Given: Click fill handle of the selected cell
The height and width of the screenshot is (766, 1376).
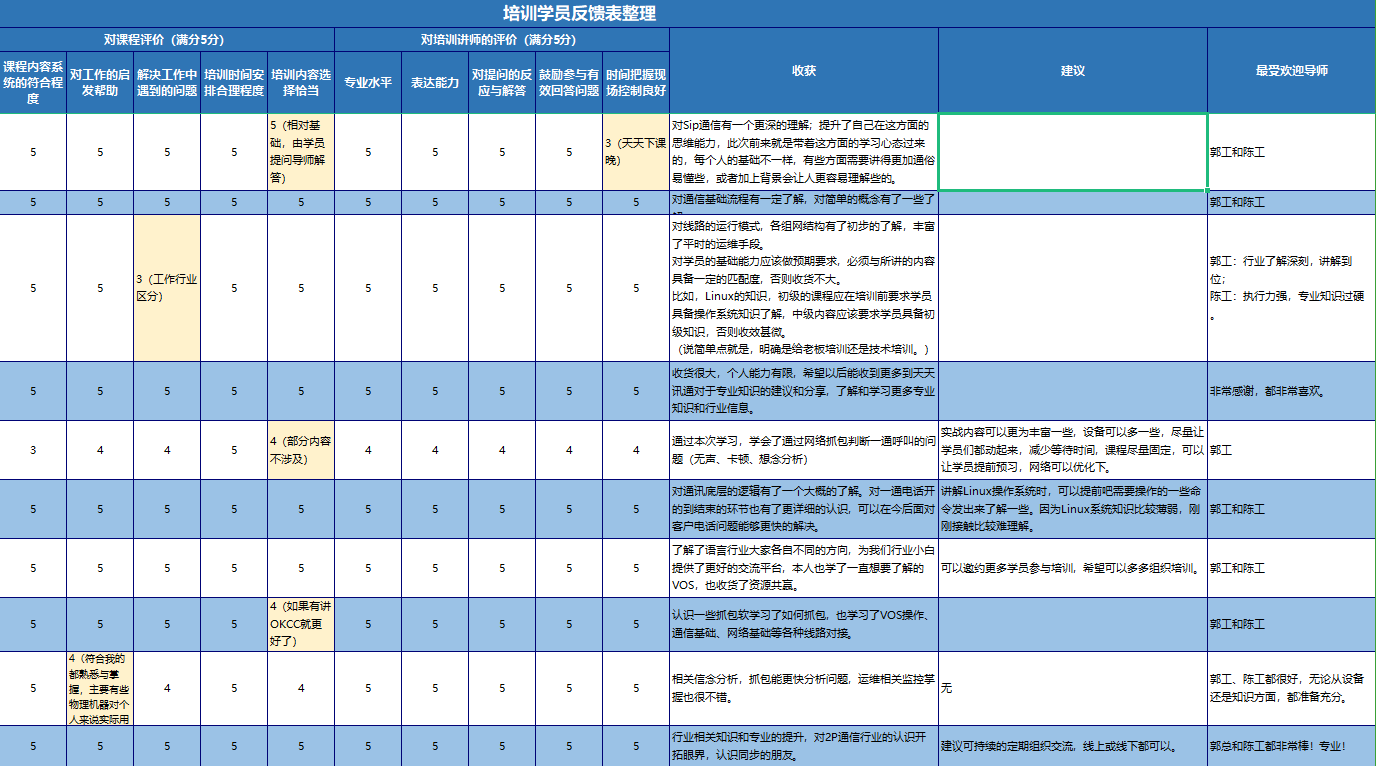Looking at the screenshot, I should [x=1207, y=190].
